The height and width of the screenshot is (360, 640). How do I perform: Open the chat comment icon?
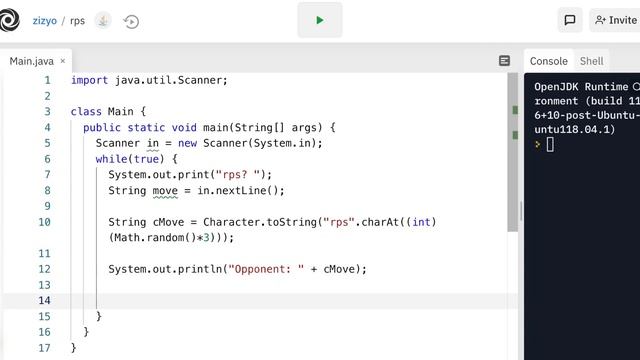570,20
